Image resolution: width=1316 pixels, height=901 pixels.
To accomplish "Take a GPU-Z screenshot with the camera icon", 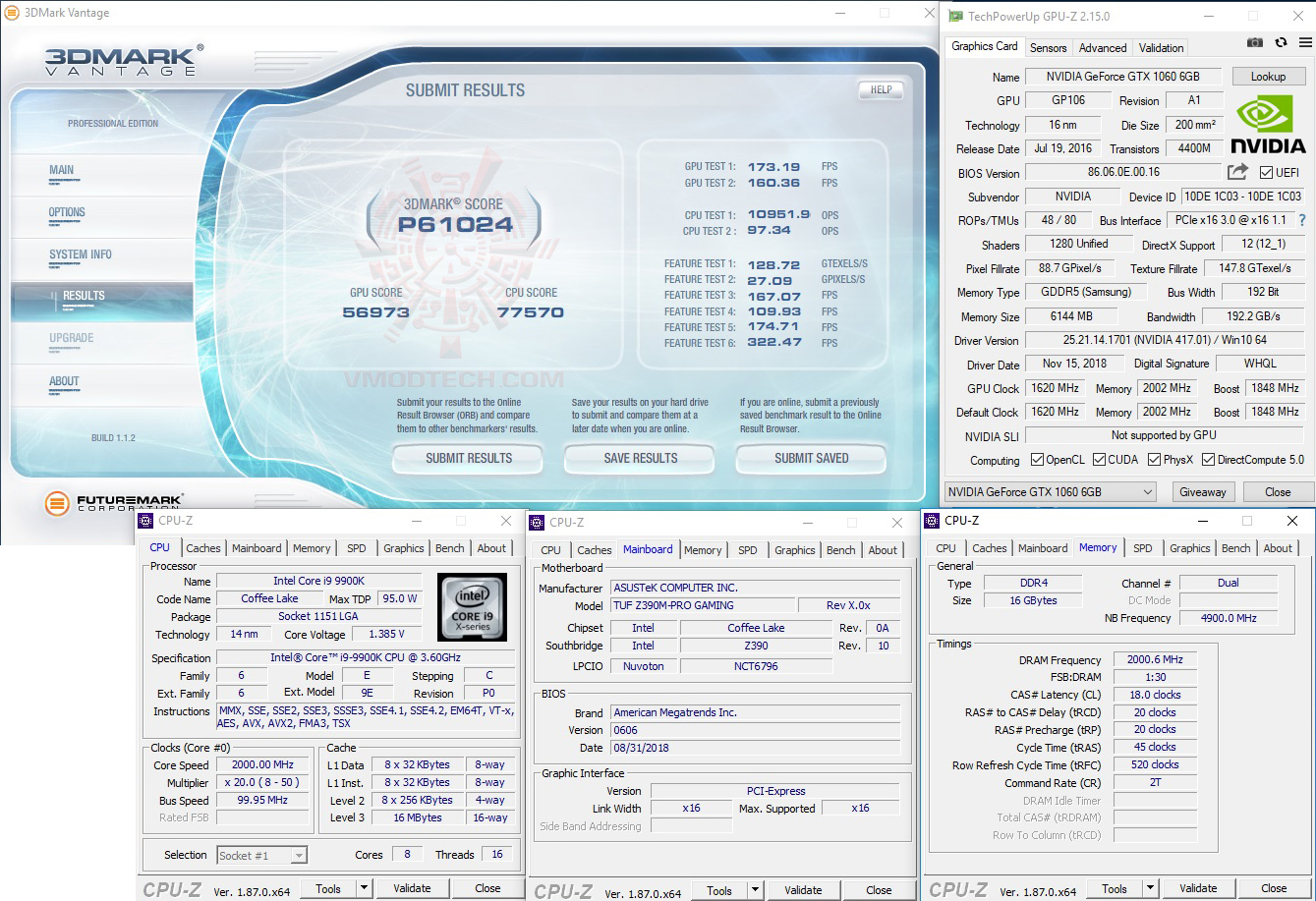I will pos(1255,42).
